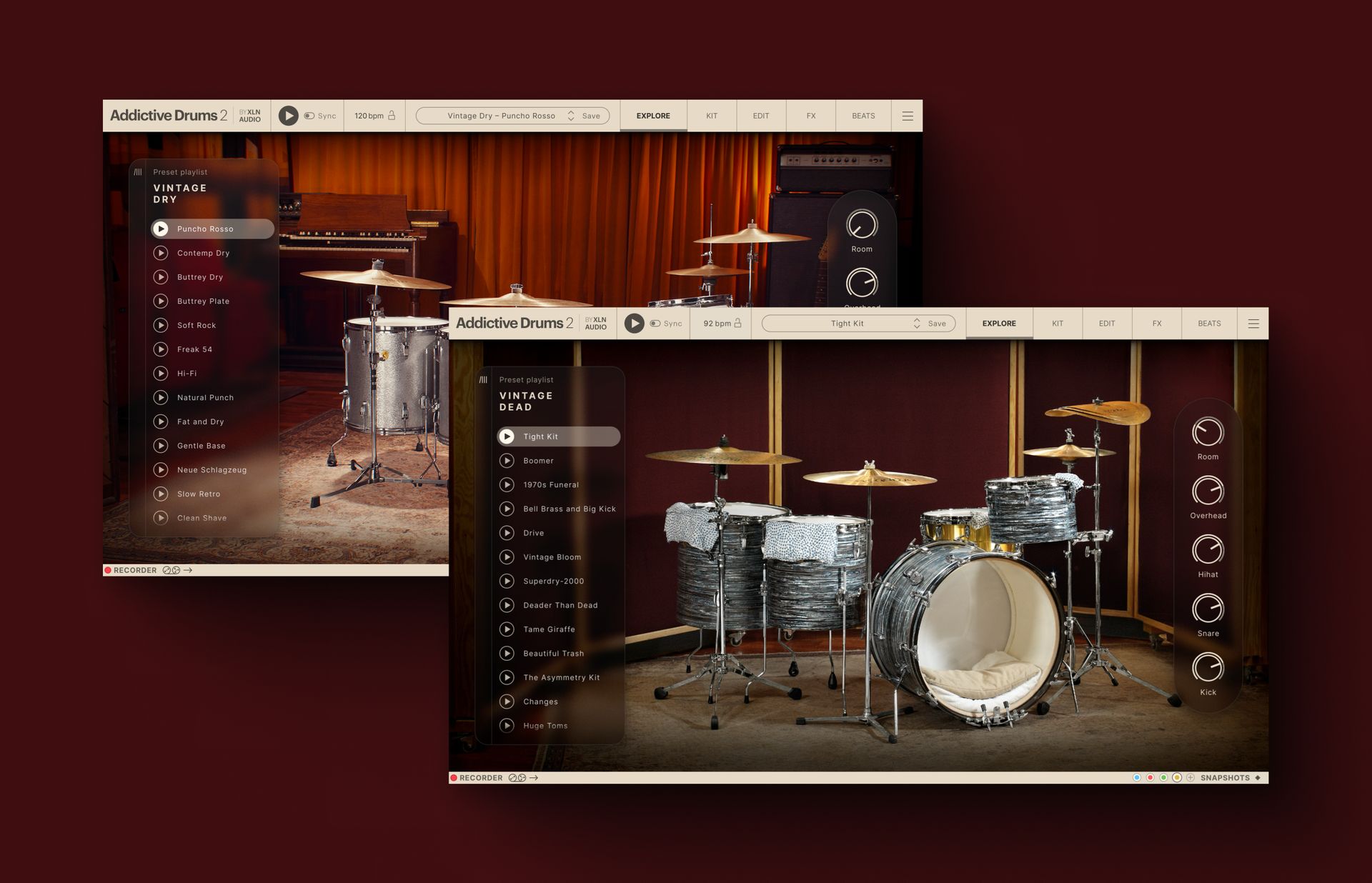1372x883 pixels.
Task: Select Huge Toms preset name
Action: point(545,726)
